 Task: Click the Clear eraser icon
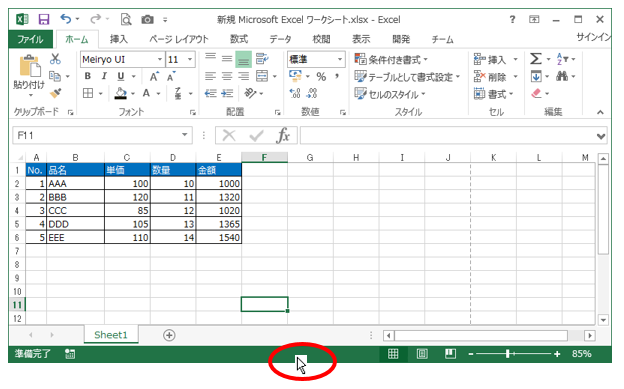[536, 93]
